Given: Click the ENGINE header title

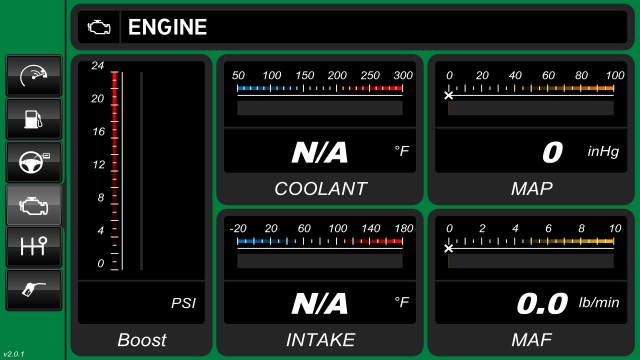Looking at the screenshot, I should tap(167, 27).
